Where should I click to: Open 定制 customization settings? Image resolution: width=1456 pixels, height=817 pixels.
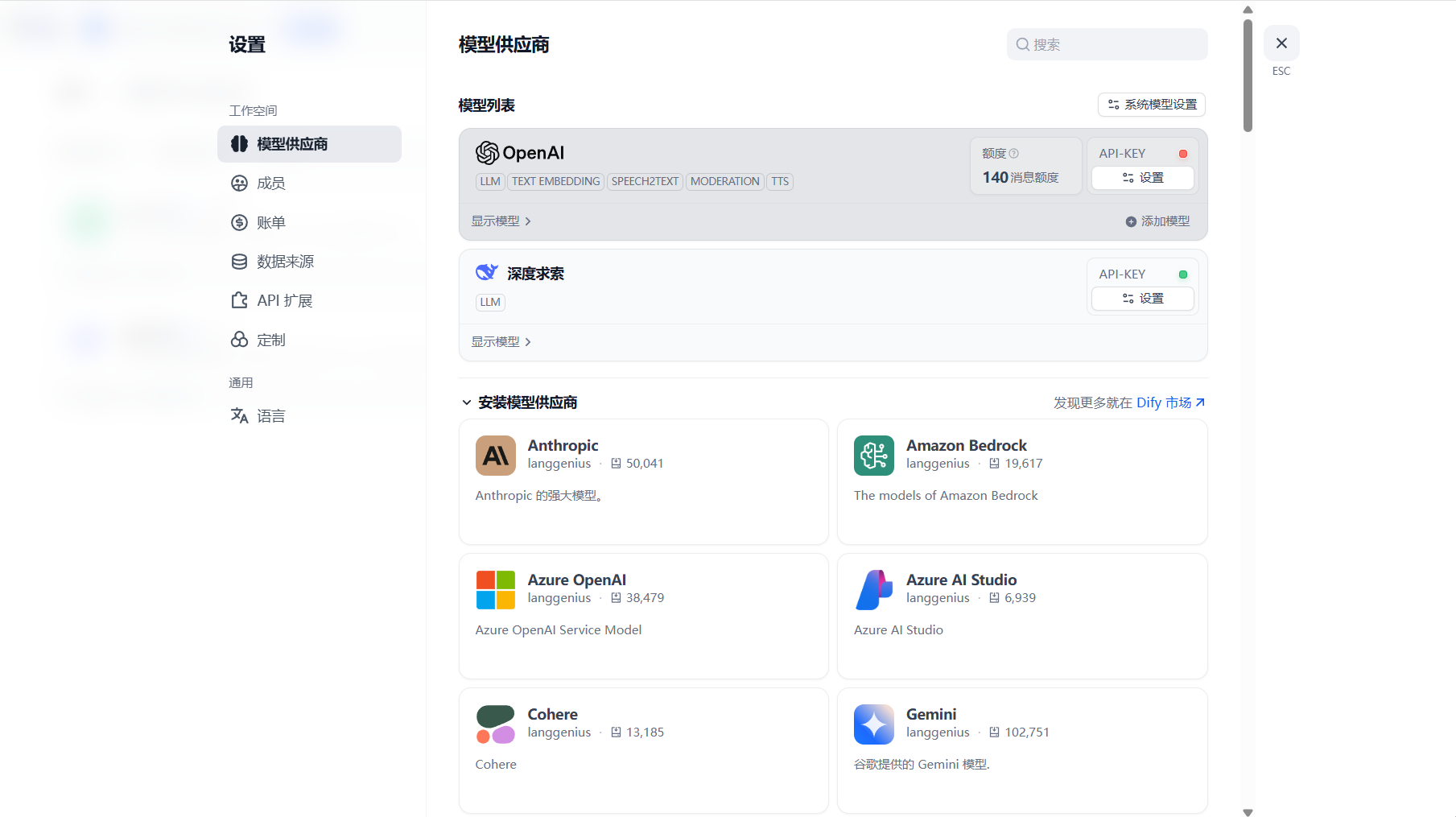[x=309, y=340]
